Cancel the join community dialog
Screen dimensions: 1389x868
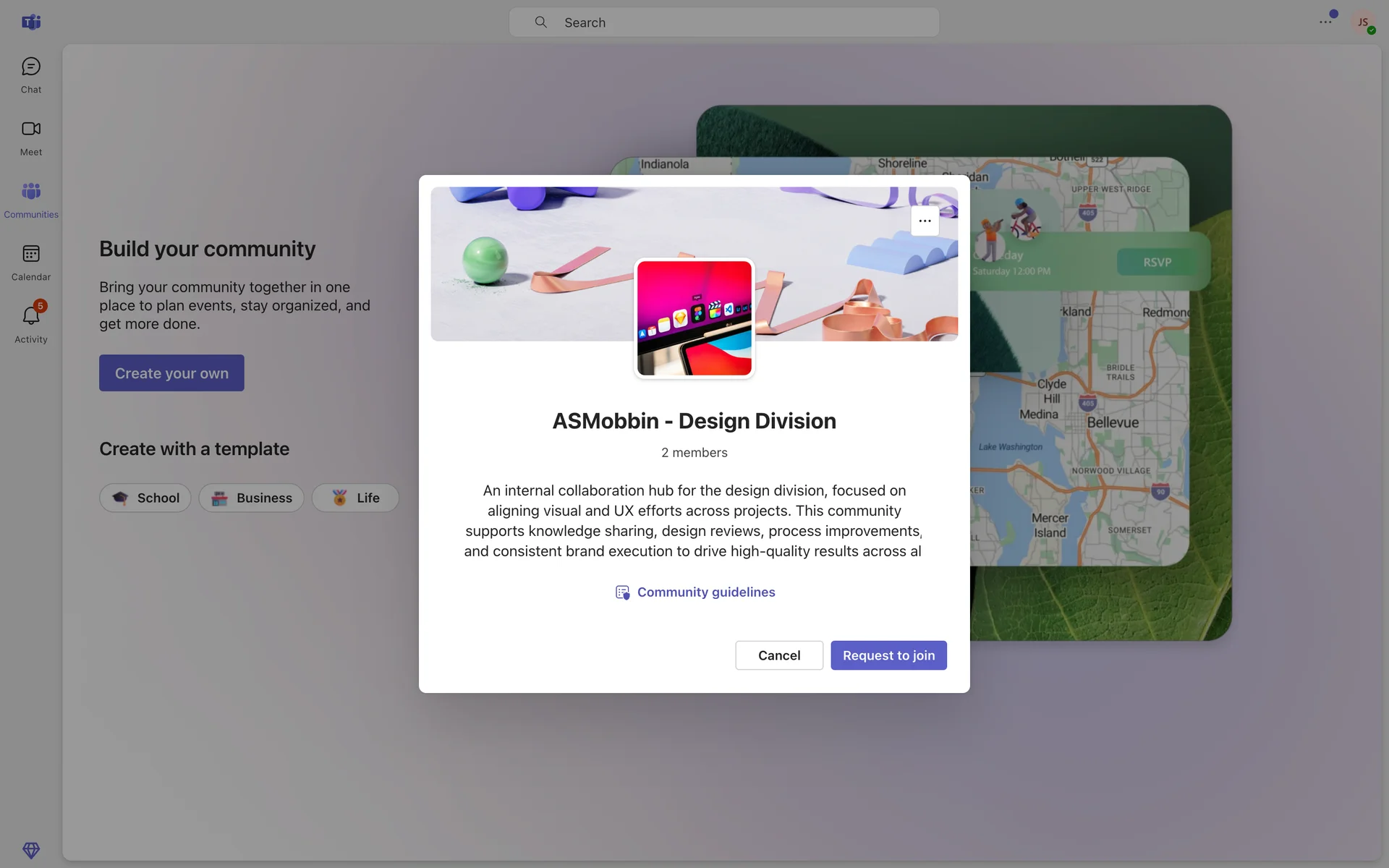tap(779, 655)
